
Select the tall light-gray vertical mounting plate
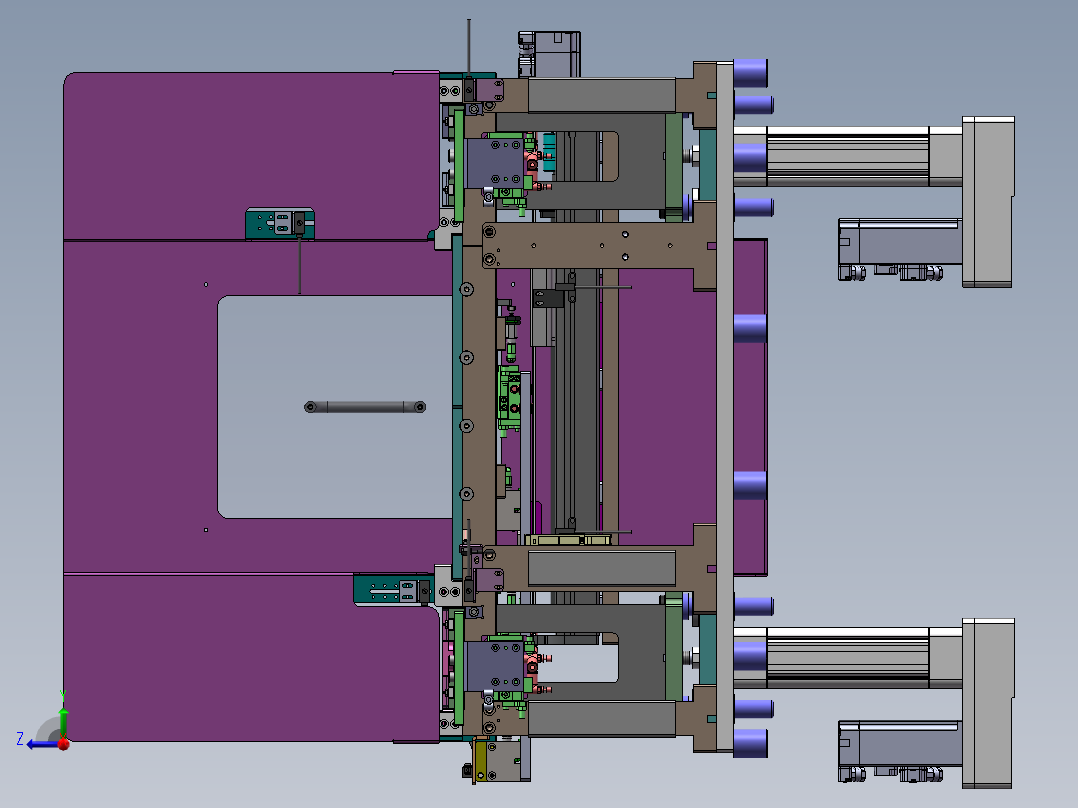pos(725,406)
